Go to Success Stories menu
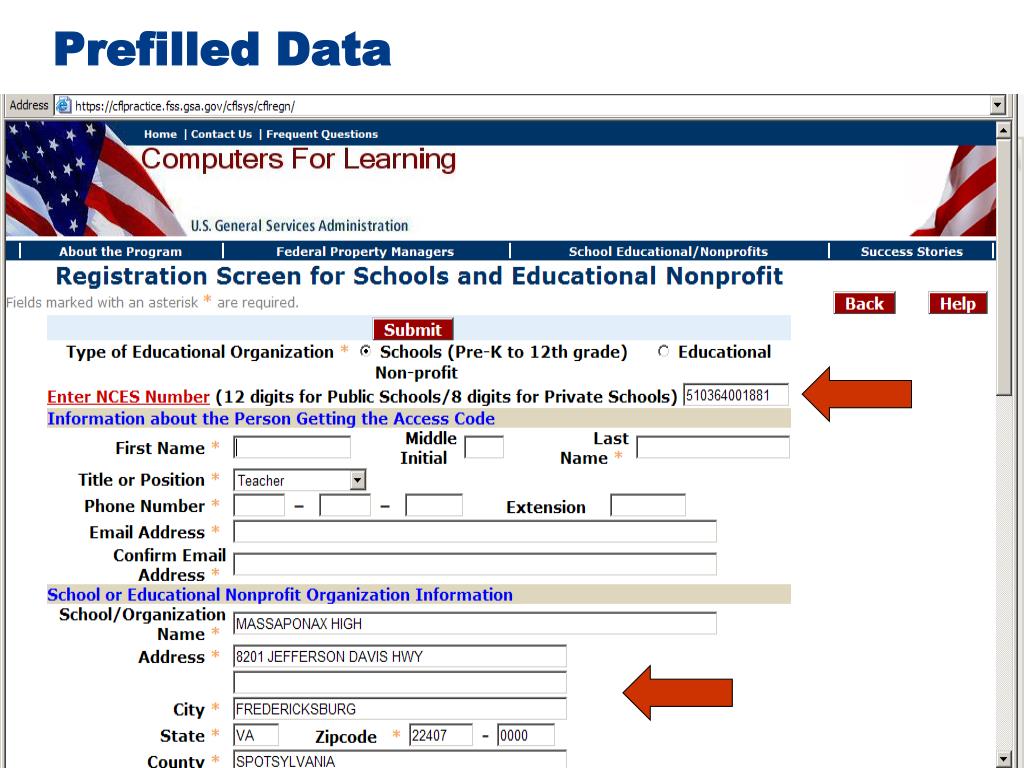Screen dimensions: 1024x768 (912, 251)
